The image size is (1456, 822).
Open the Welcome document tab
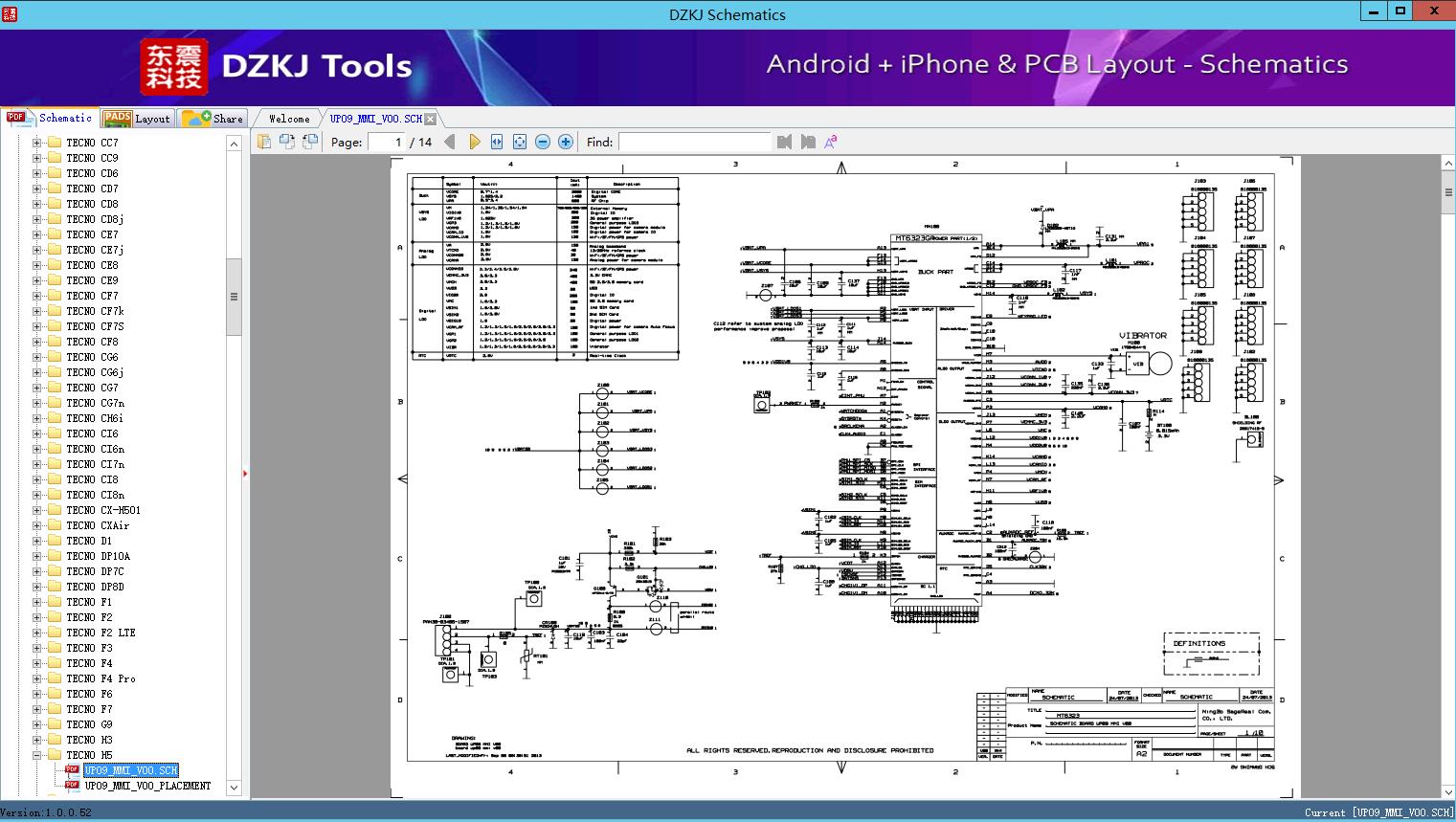[x=289, y=119]
